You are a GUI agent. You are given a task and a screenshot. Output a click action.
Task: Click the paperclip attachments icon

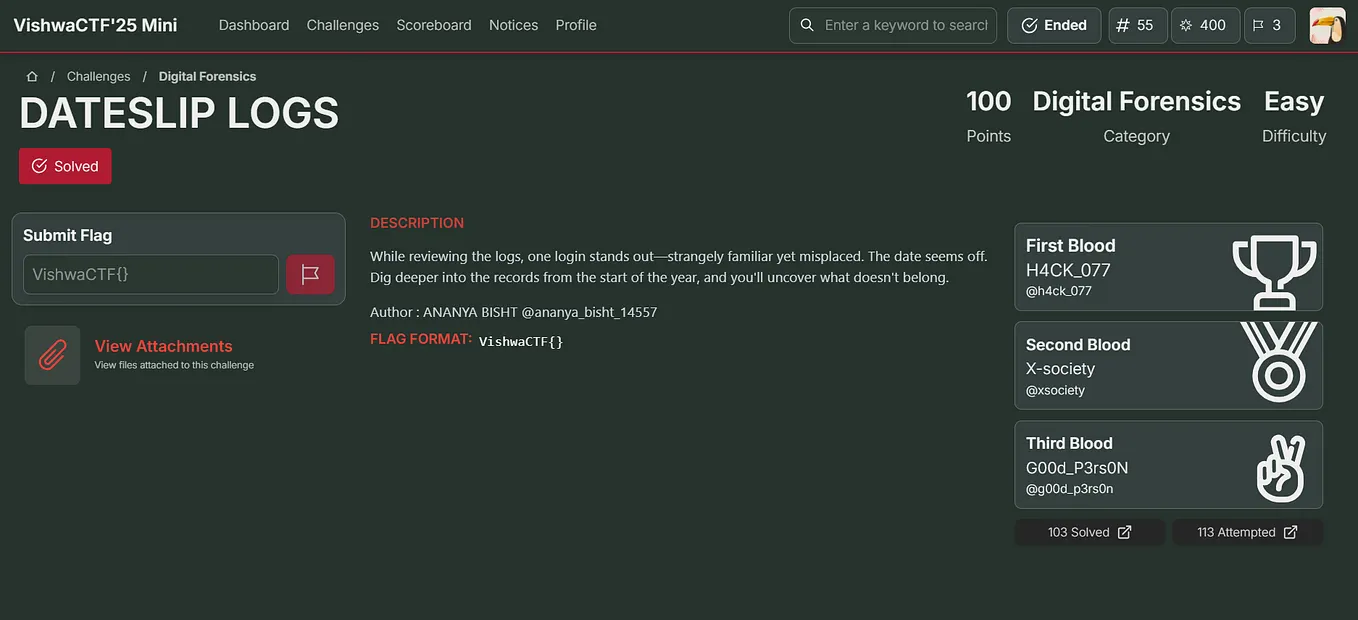click(52, 354)
